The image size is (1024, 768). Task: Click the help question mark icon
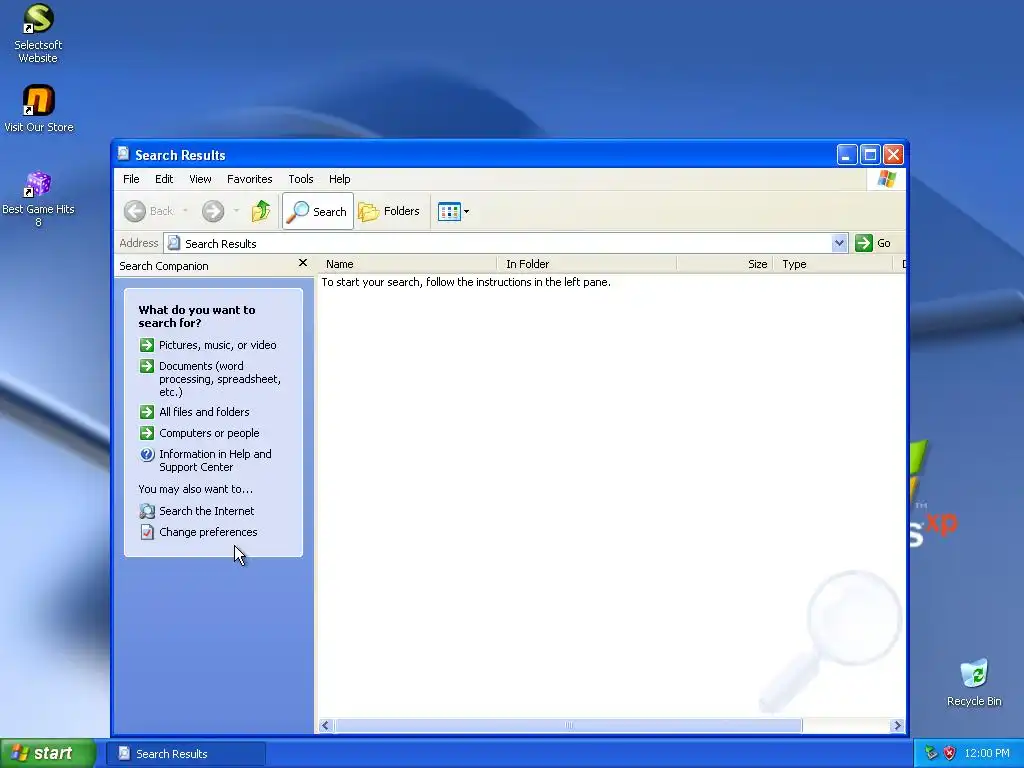(147, 455)
